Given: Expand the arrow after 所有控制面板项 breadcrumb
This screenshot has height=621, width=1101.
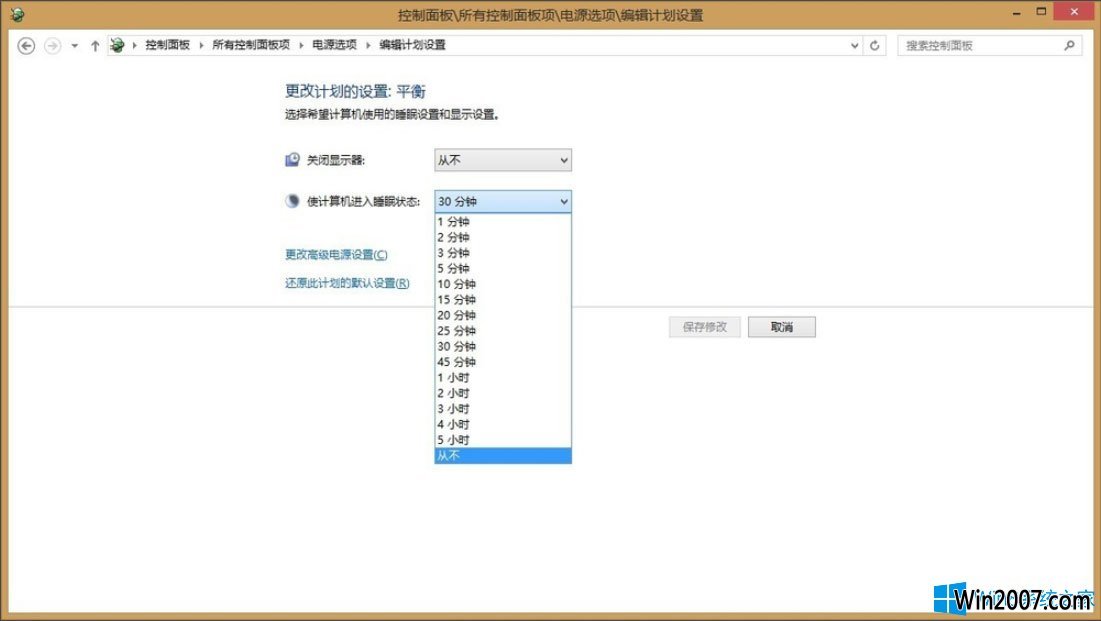Looking at the screenshot, I should point(301,46).
